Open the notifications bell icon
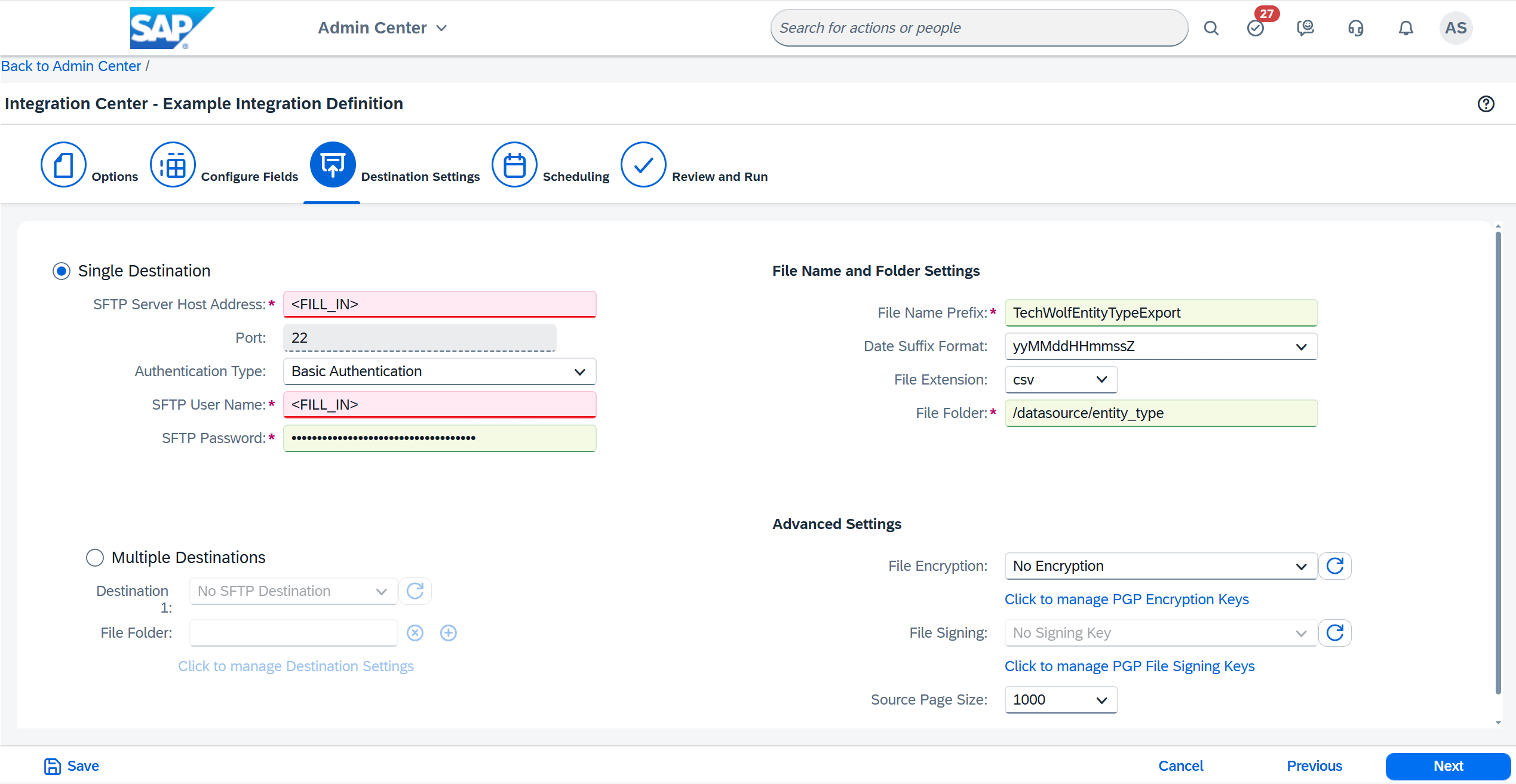Image resolution: width=1516 pixels, height=784 pixels. click(1405, 28)
